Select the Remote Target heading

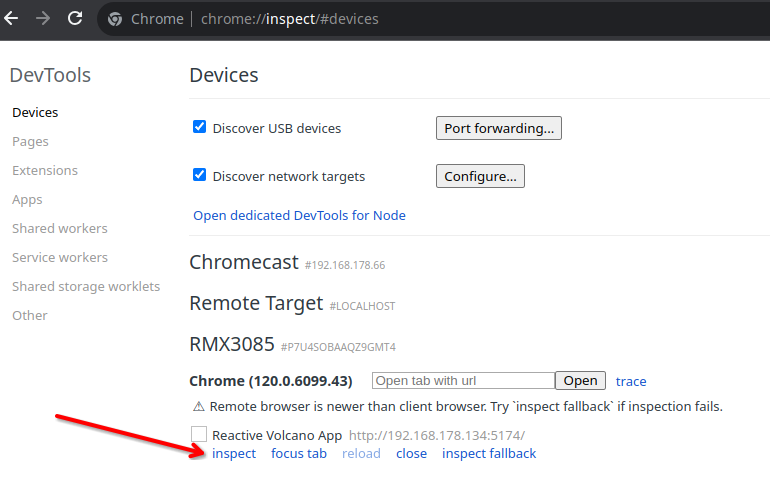[x=256, y=304]
